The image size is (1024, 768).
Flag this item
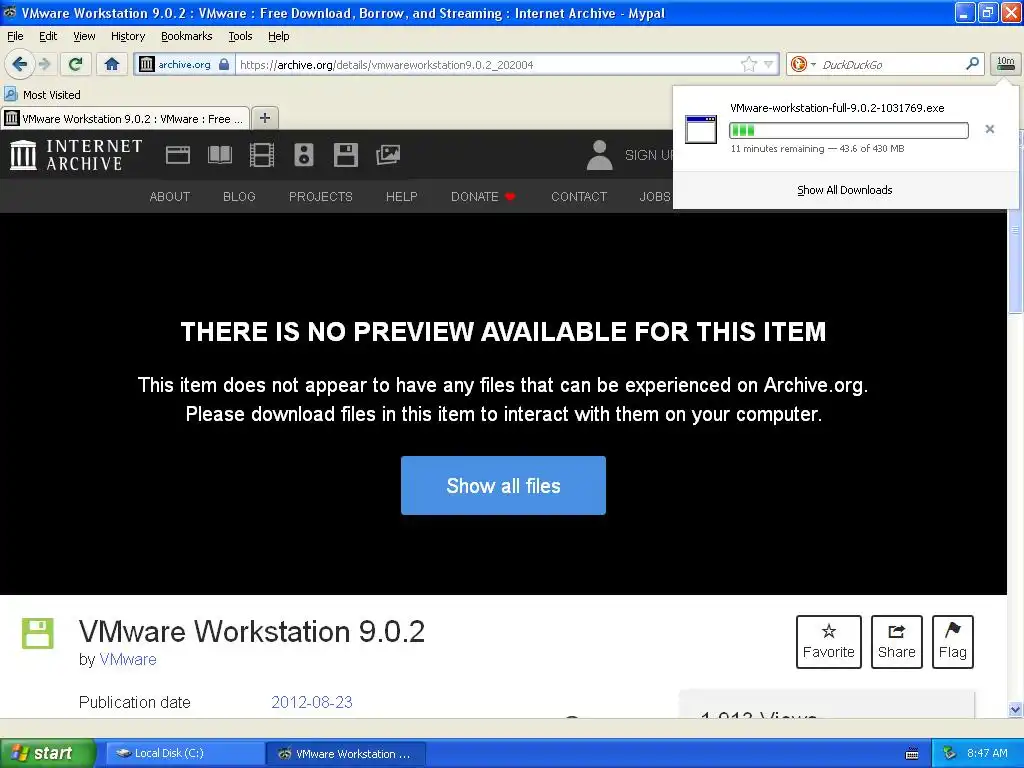[953, 641]
